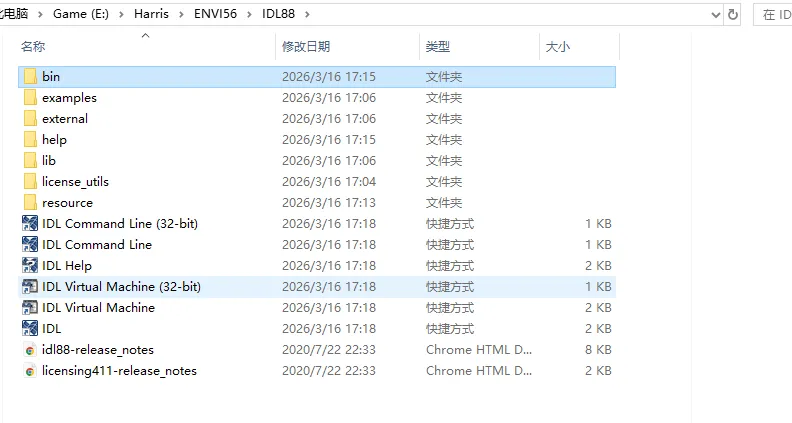Screen dimensions: 792x423
Task: Click the licensing411-release_notes Chrome file icon
Action: coord(30,370)
